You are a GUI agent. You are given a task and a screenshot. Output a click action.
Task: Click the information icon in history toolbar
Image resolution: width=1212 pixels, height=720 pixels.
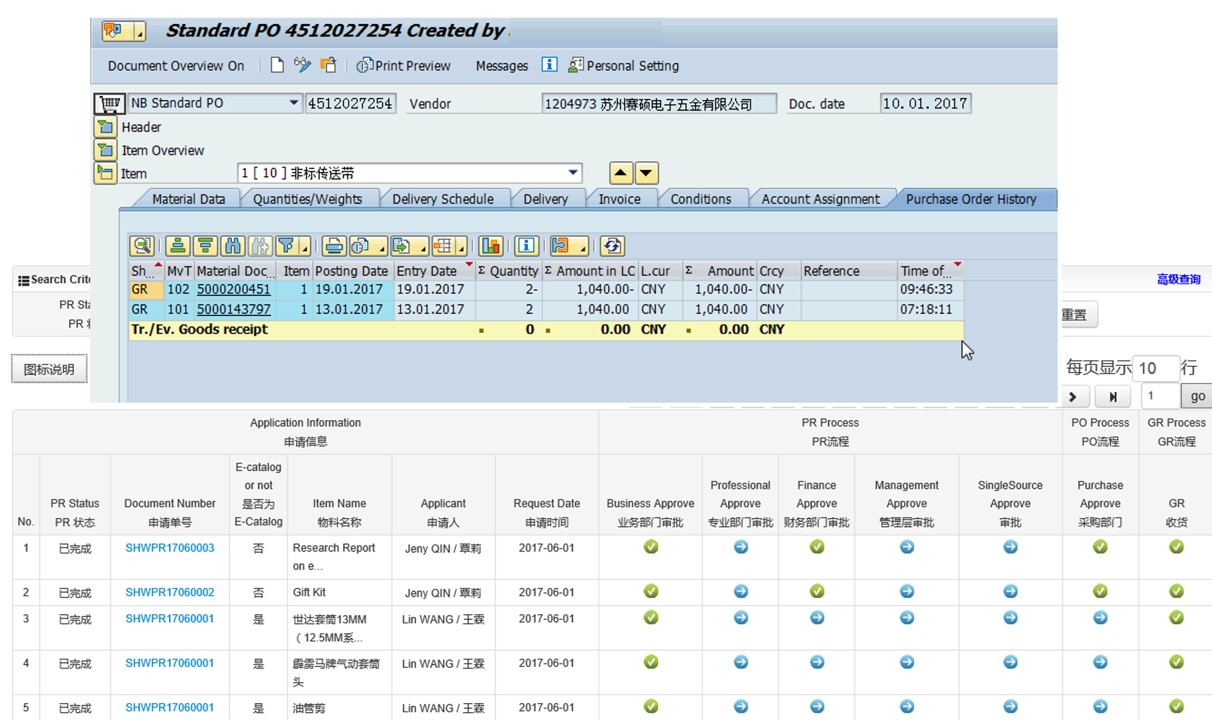pos(527,245)
